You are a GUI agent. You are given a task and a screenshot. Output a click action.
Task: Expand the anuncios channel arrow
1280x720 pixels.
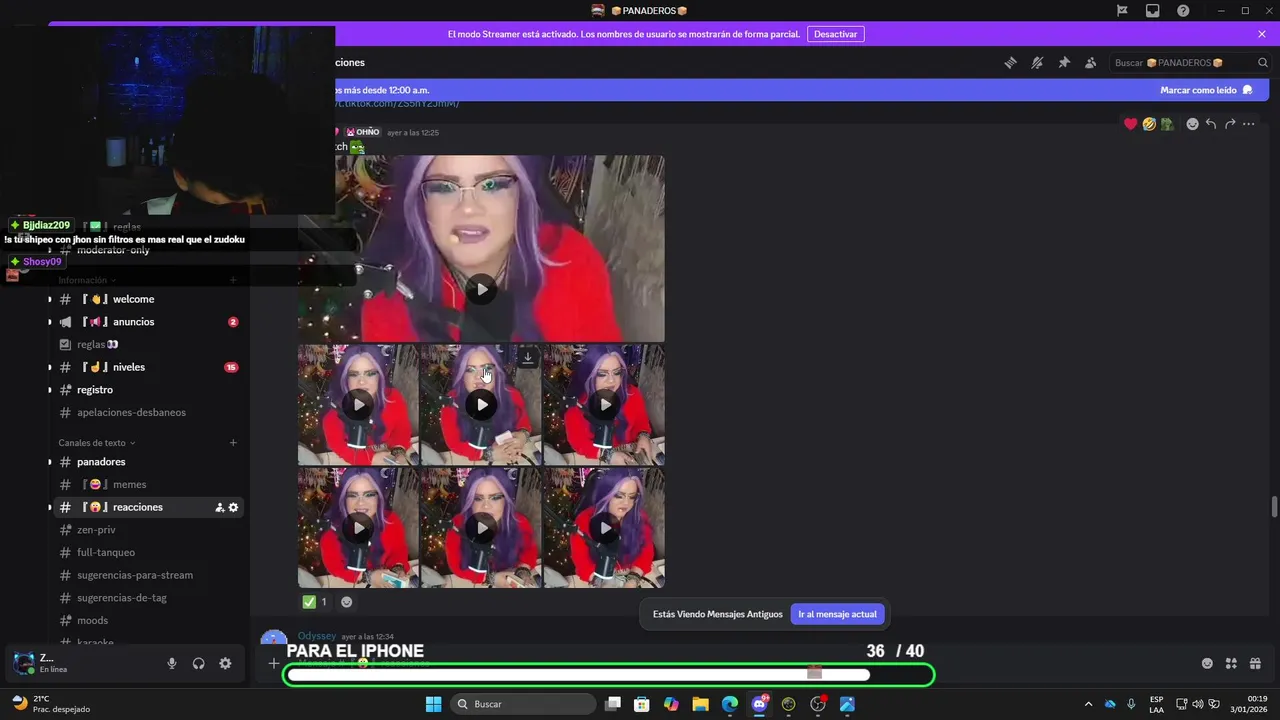50,322
